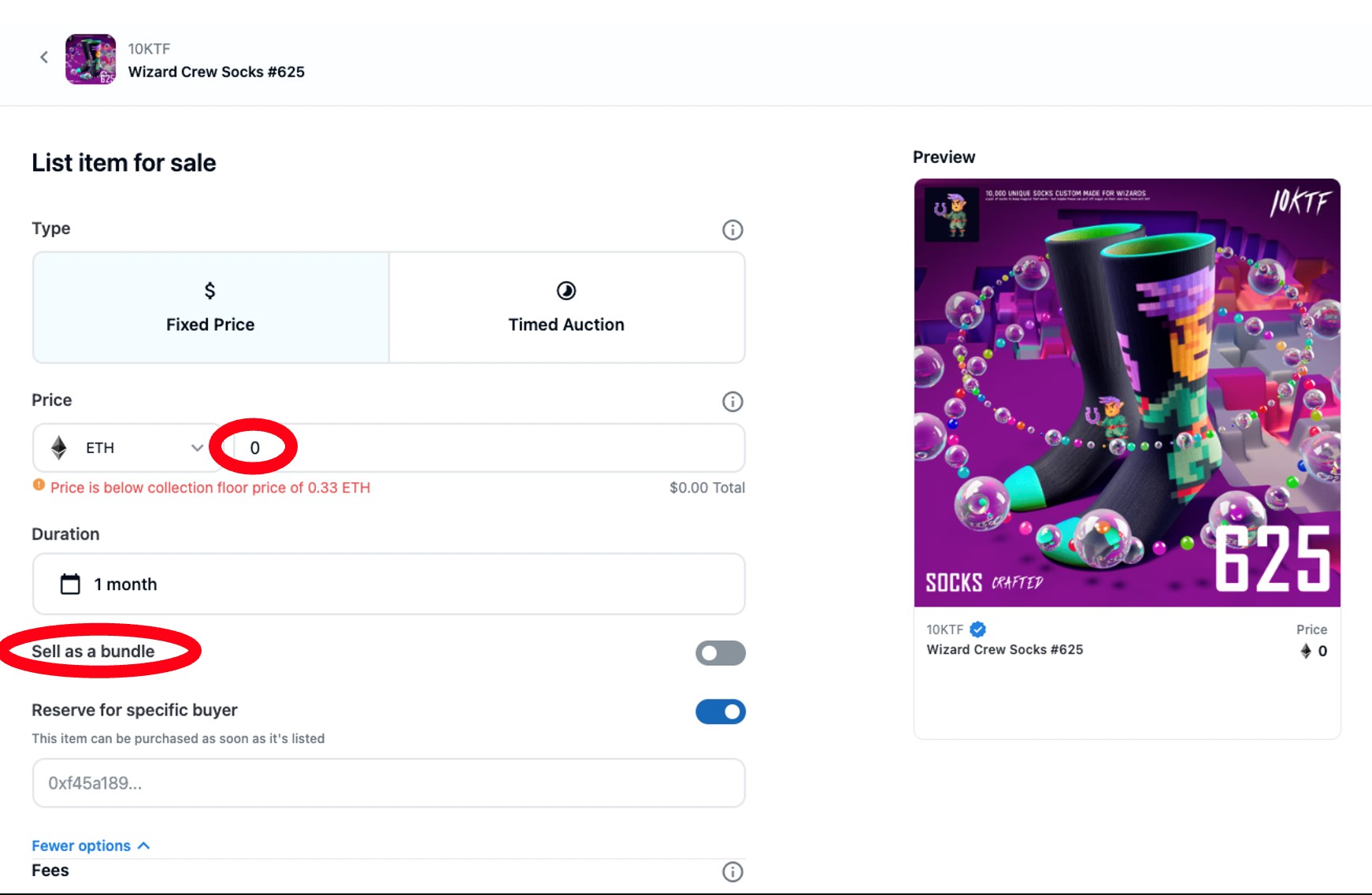Open the 10KTF collection link in header
The height and width of the screenshot is (895, 1372).
pyautogui.click(x=150, y=49)
